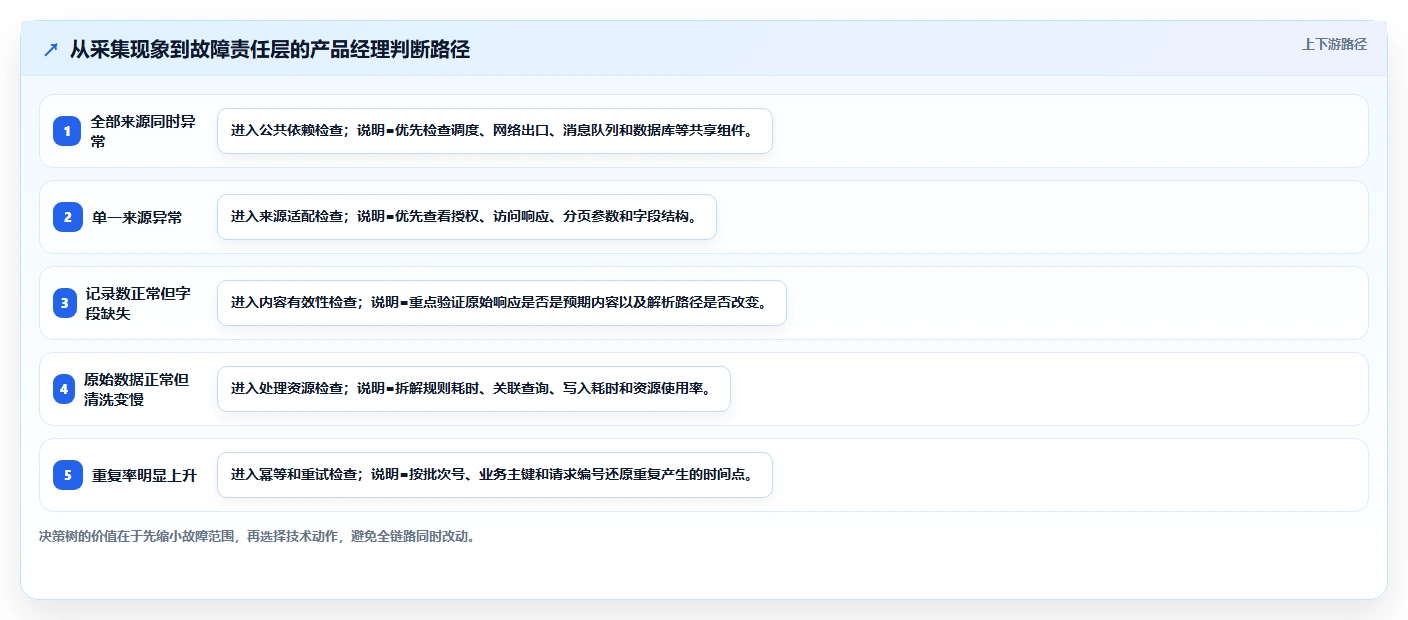The width and height of the screenshot is (1408, 620).
Task: Select the label 重复率明显上升
Action: click(x=144, y=475)
